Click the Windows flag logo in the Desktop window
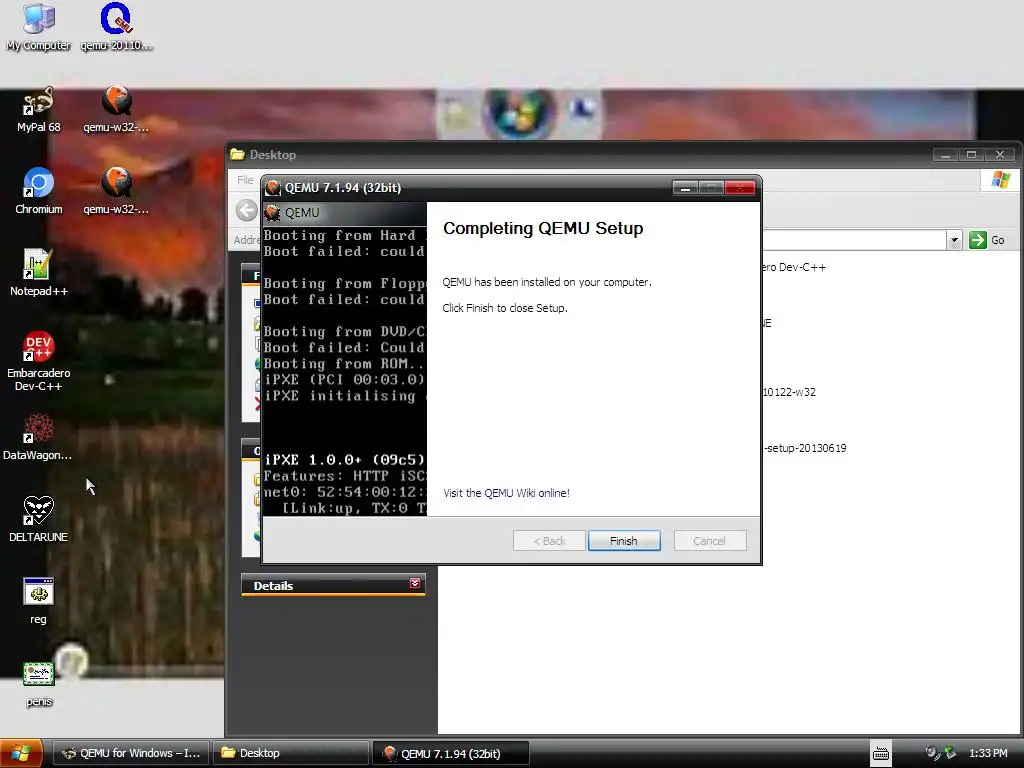The height and width of the screenshot is (768, 1024). [x=1000, y=180]
